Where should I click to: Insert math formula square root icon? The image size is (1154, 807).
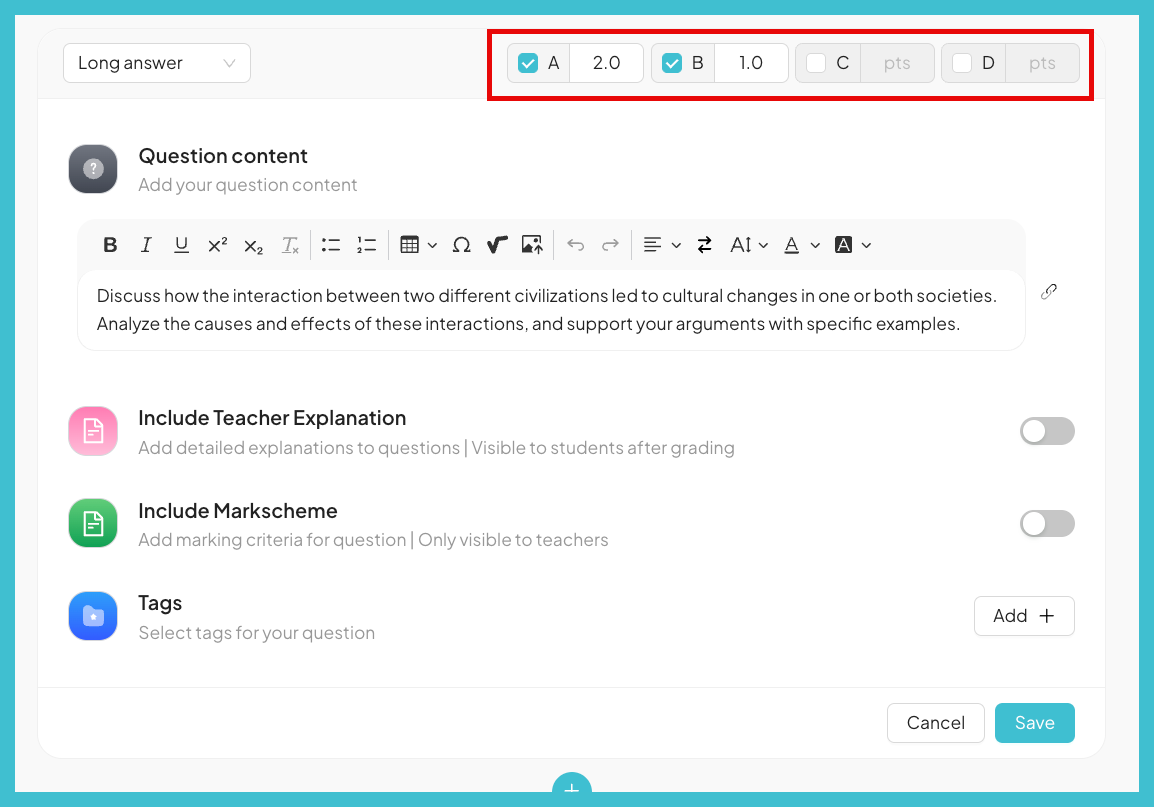click(497, 245)
